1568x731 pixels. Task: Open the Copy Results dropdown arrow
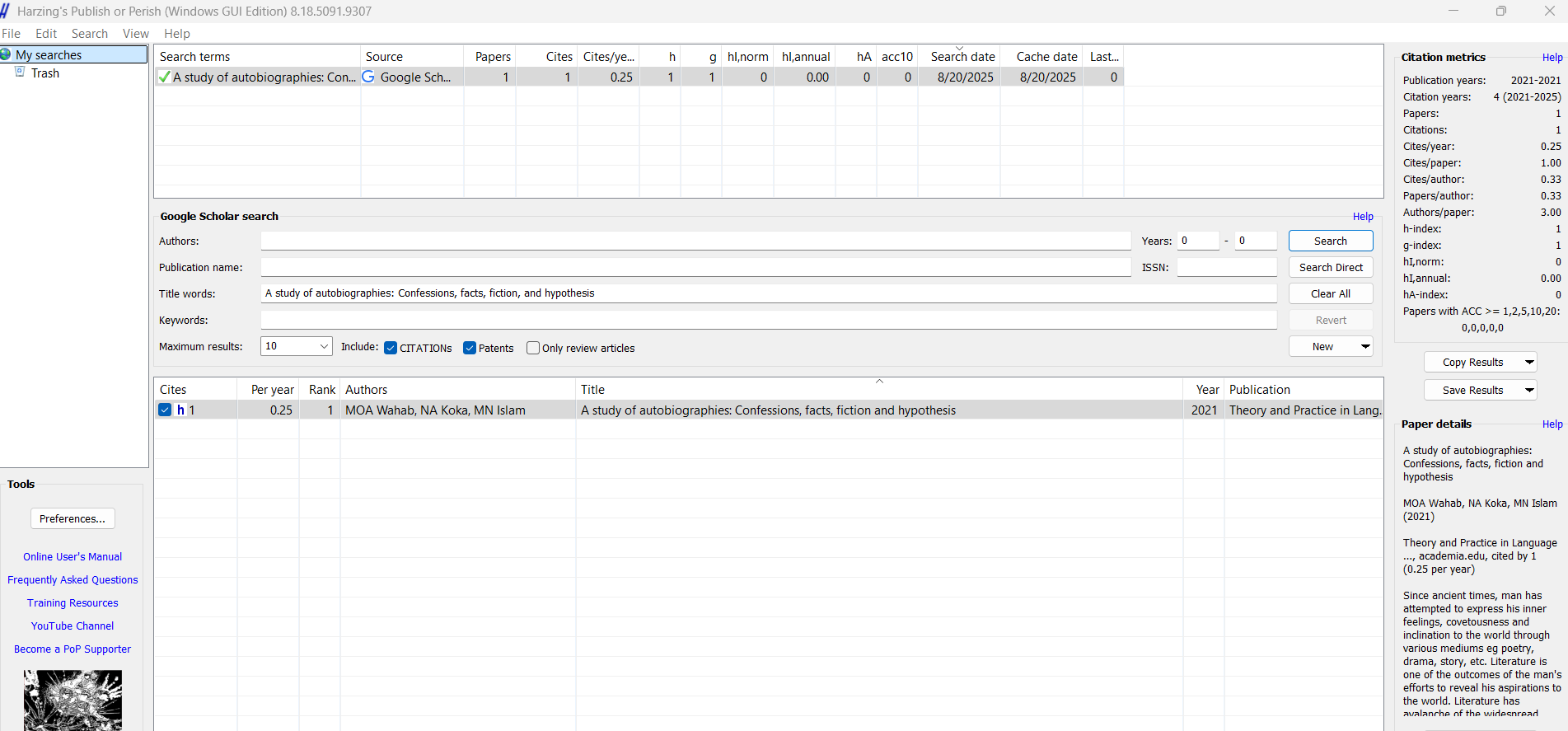pyautogui.click(x=1529, y=362)
